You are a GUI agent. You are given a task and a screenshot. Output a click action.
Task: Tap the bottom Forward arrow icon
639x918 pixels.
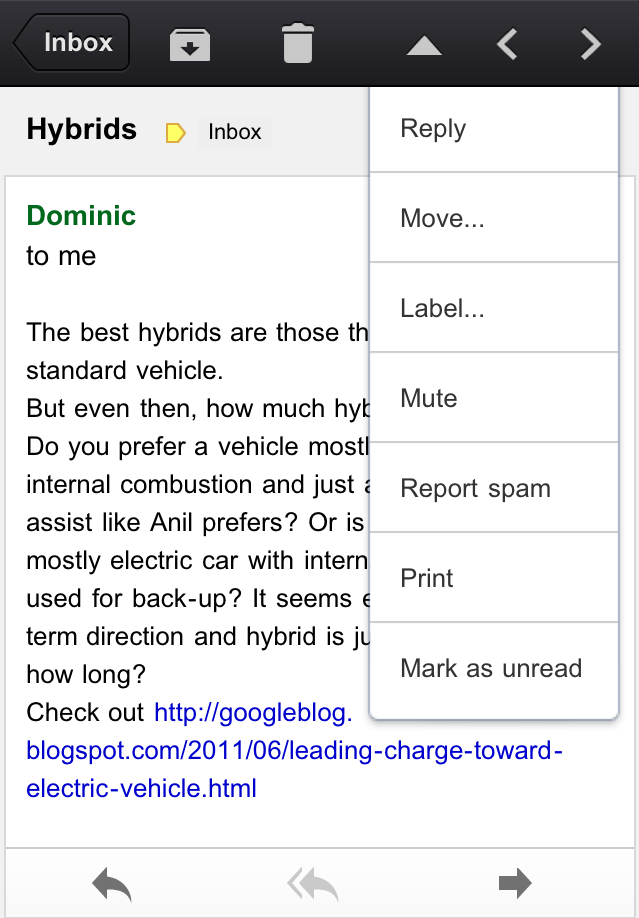click(x=514, y=883)
